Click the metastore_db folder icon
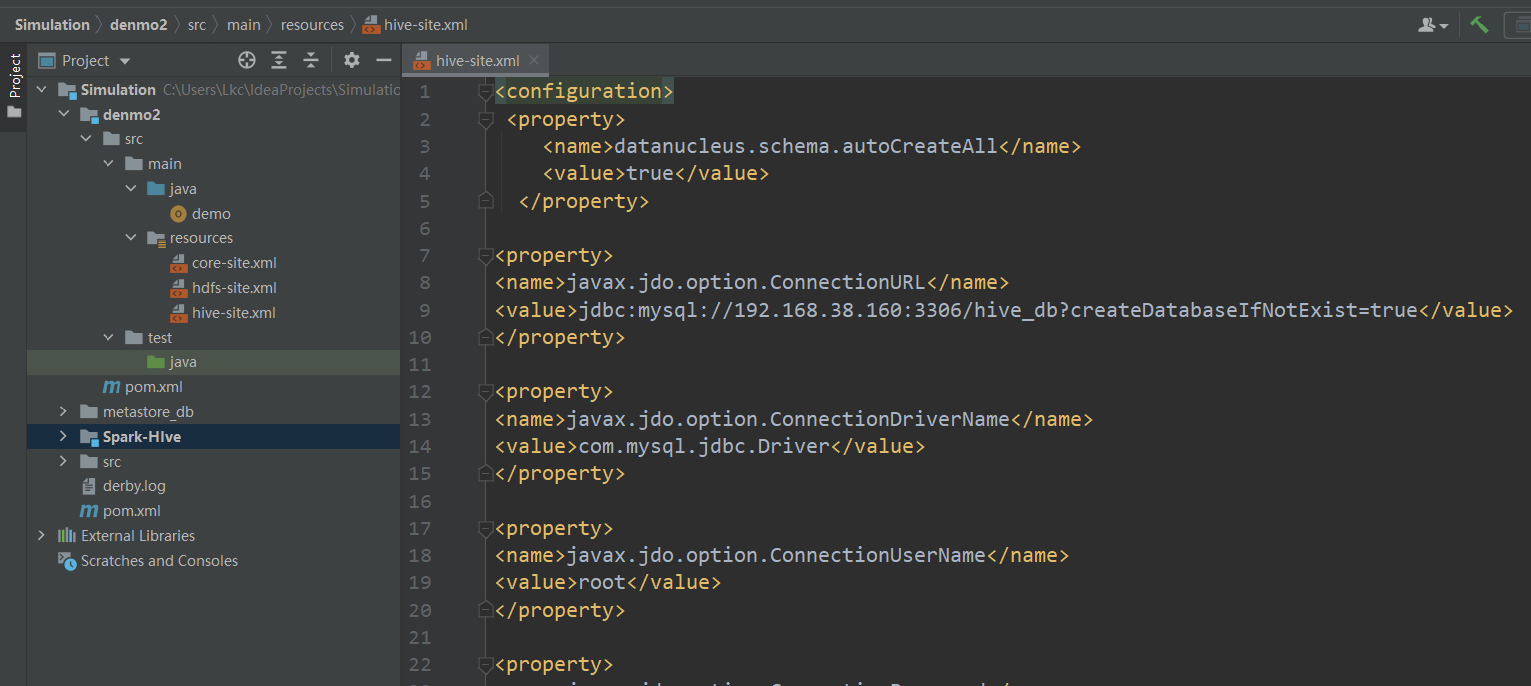Viewport: 1531px width, 686px height. click(x=89, y=411)
